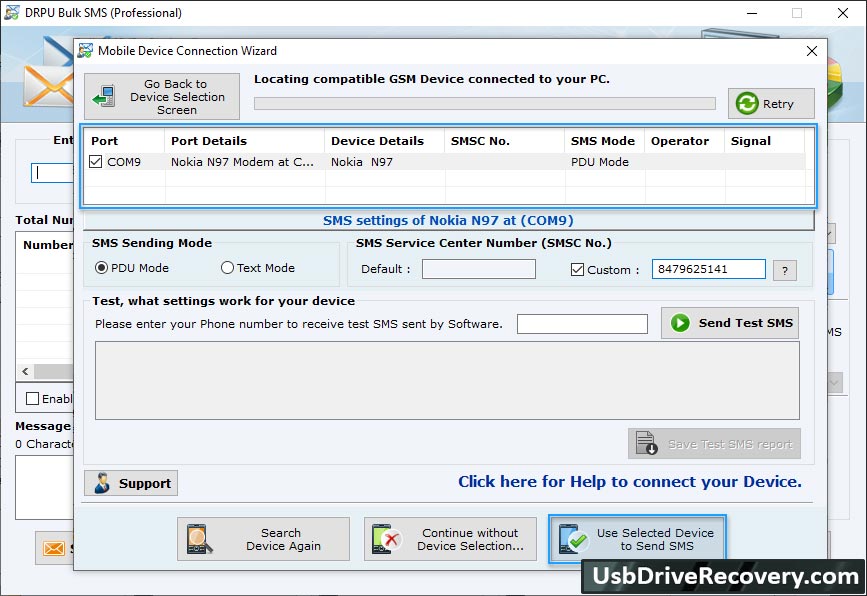
Task: Click the SMS settings of Nokia N97 header
Action: 448,221
